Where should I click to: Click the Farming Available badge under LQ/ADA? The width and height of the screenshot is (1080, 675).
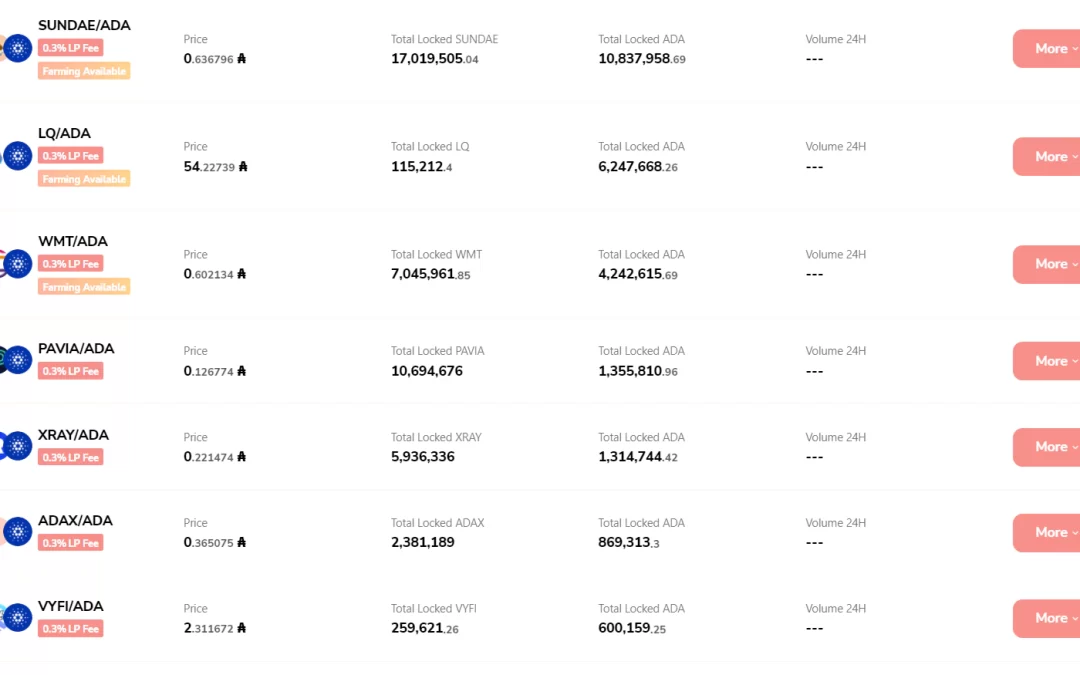pyautogui.click(x=84, y=179)
